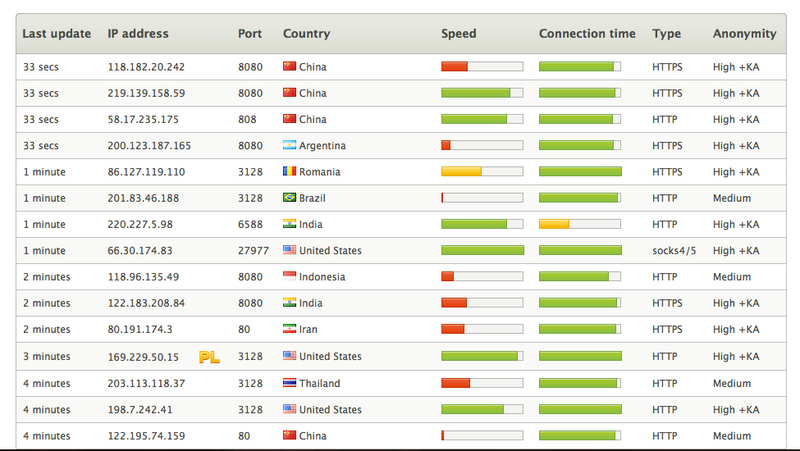800x451 pixels.
Task: Click the Thailand flag icon
Action: coord(289,382)
